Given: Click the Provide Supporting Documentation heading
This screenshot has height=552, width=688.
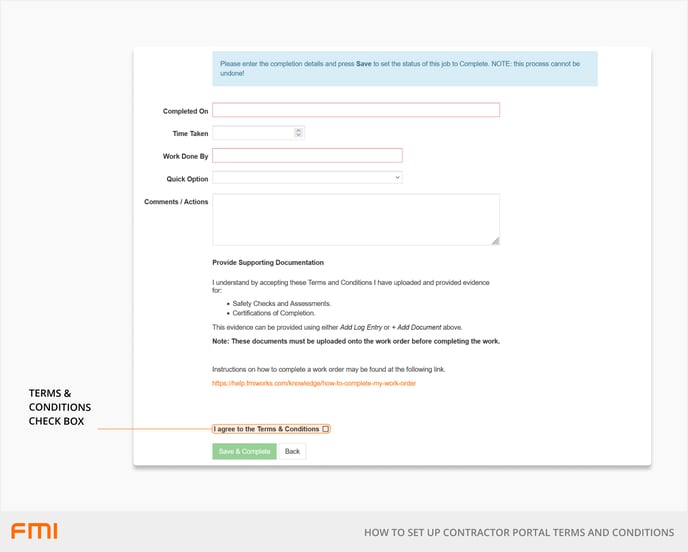Looking at the screenshot, I should (x=268, y=262).
